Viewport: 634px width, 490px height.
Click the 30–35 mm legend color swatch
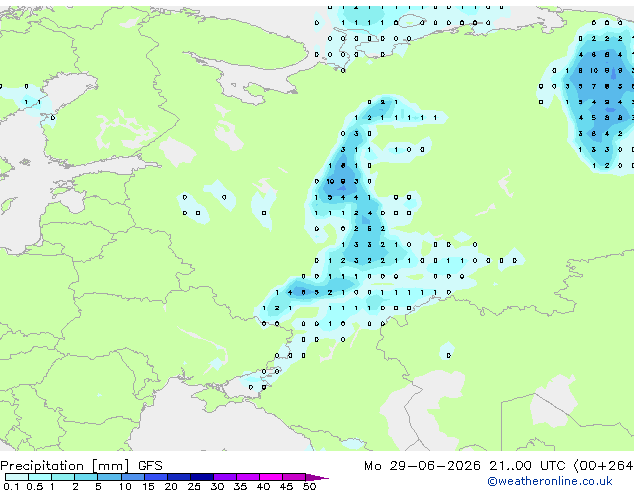tap(225, 477)
